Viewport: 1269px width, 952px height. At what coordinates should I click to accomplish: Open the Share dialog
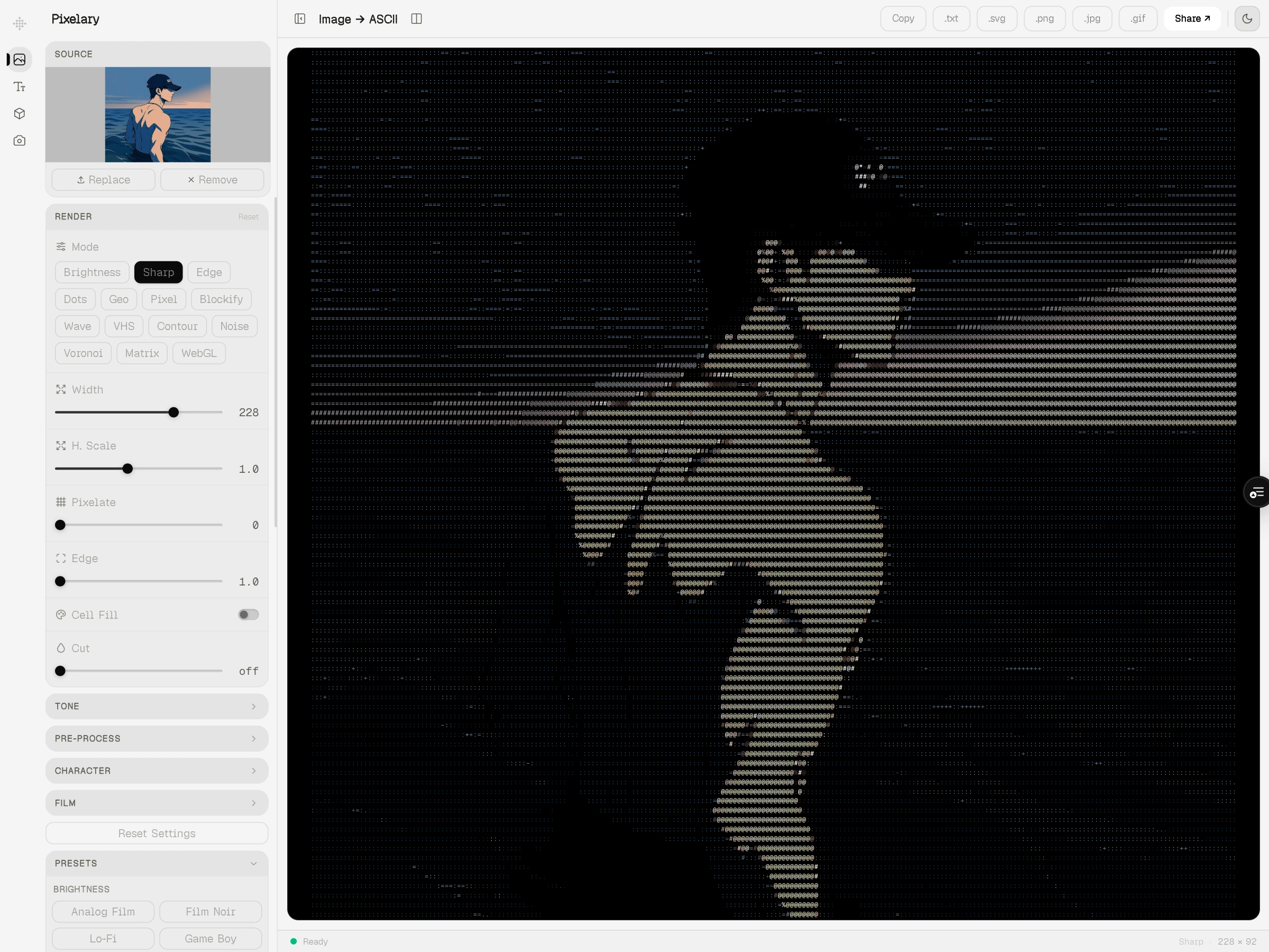1192,19
